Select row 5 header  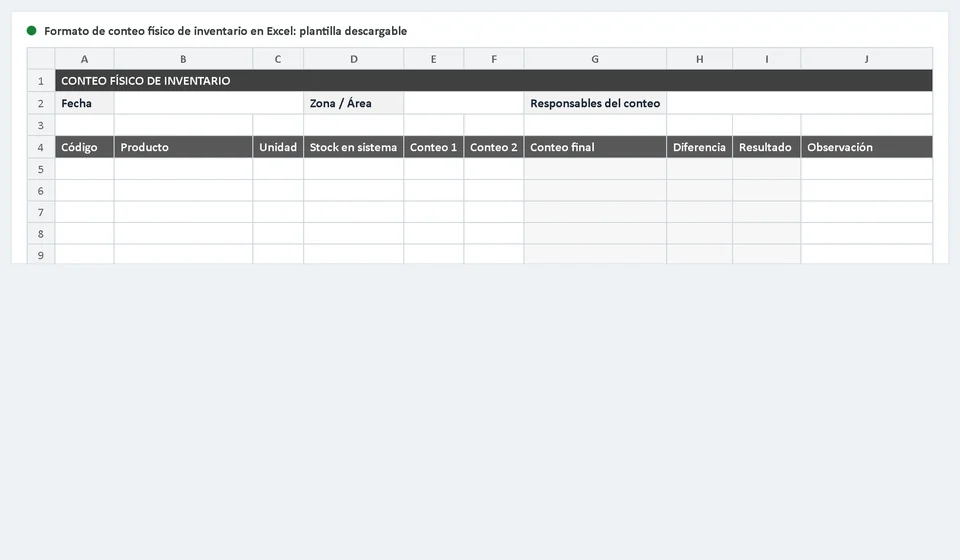coord(41,169)
